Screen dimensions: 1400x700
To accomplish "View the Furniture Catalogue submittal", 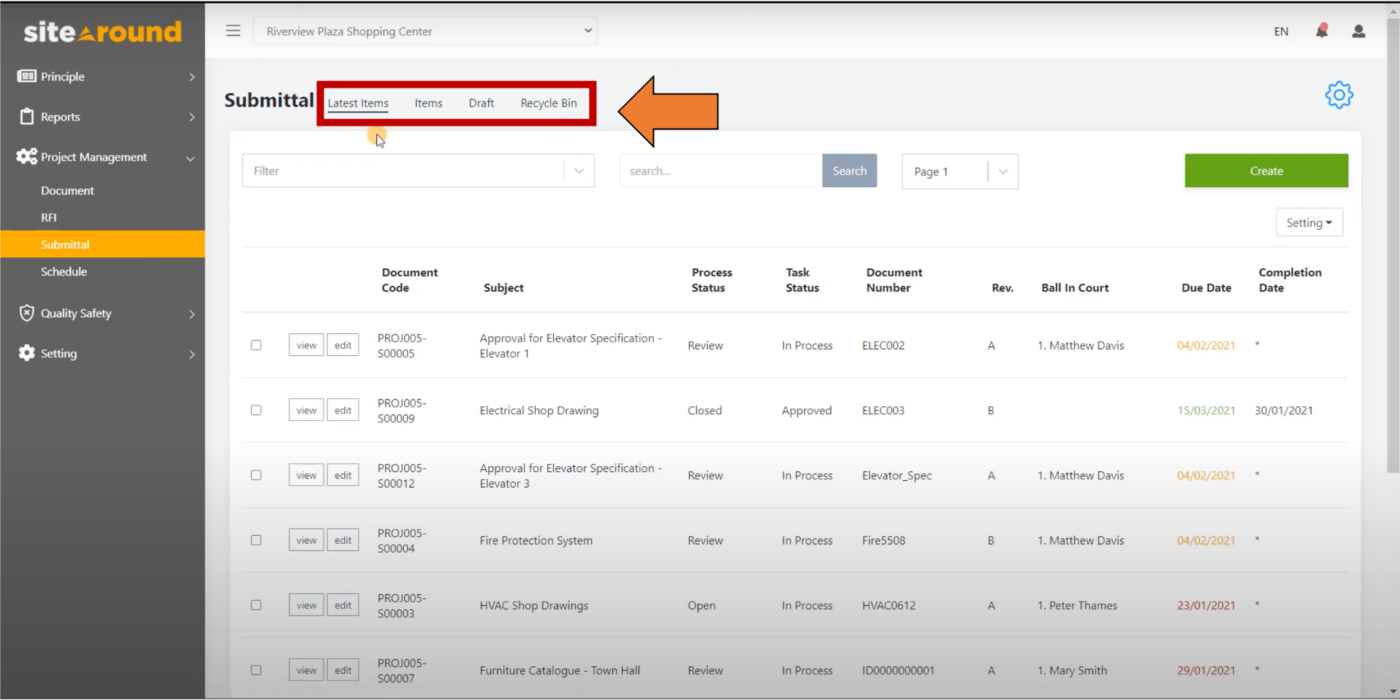I will coord(306,670).
